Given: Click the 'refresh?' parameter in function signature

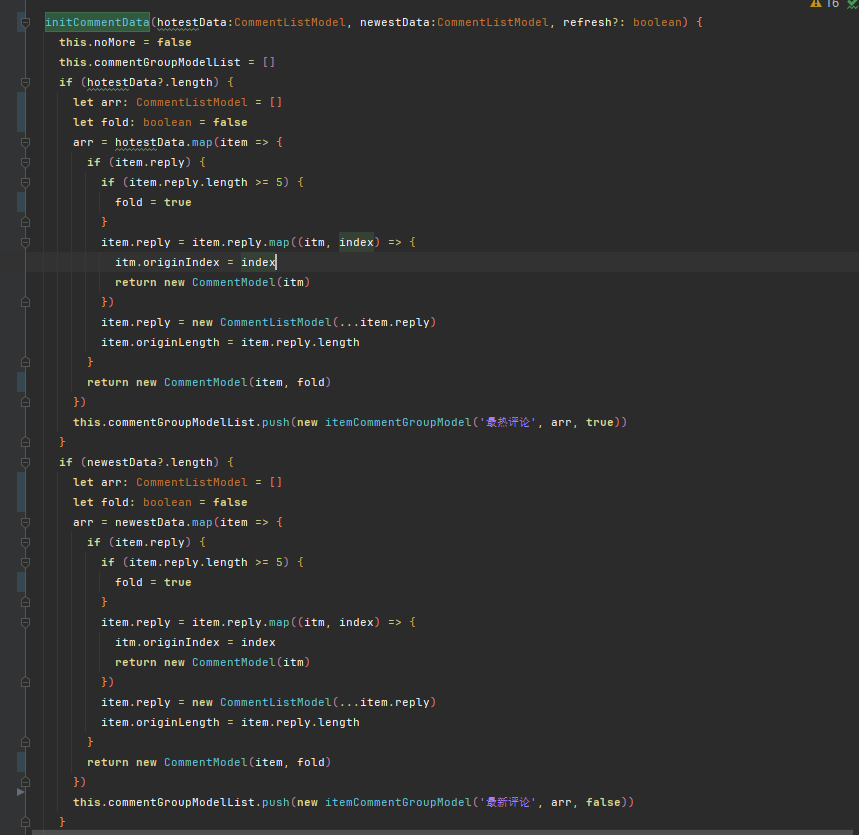Looking at the screenshot, I should [591, 22].
